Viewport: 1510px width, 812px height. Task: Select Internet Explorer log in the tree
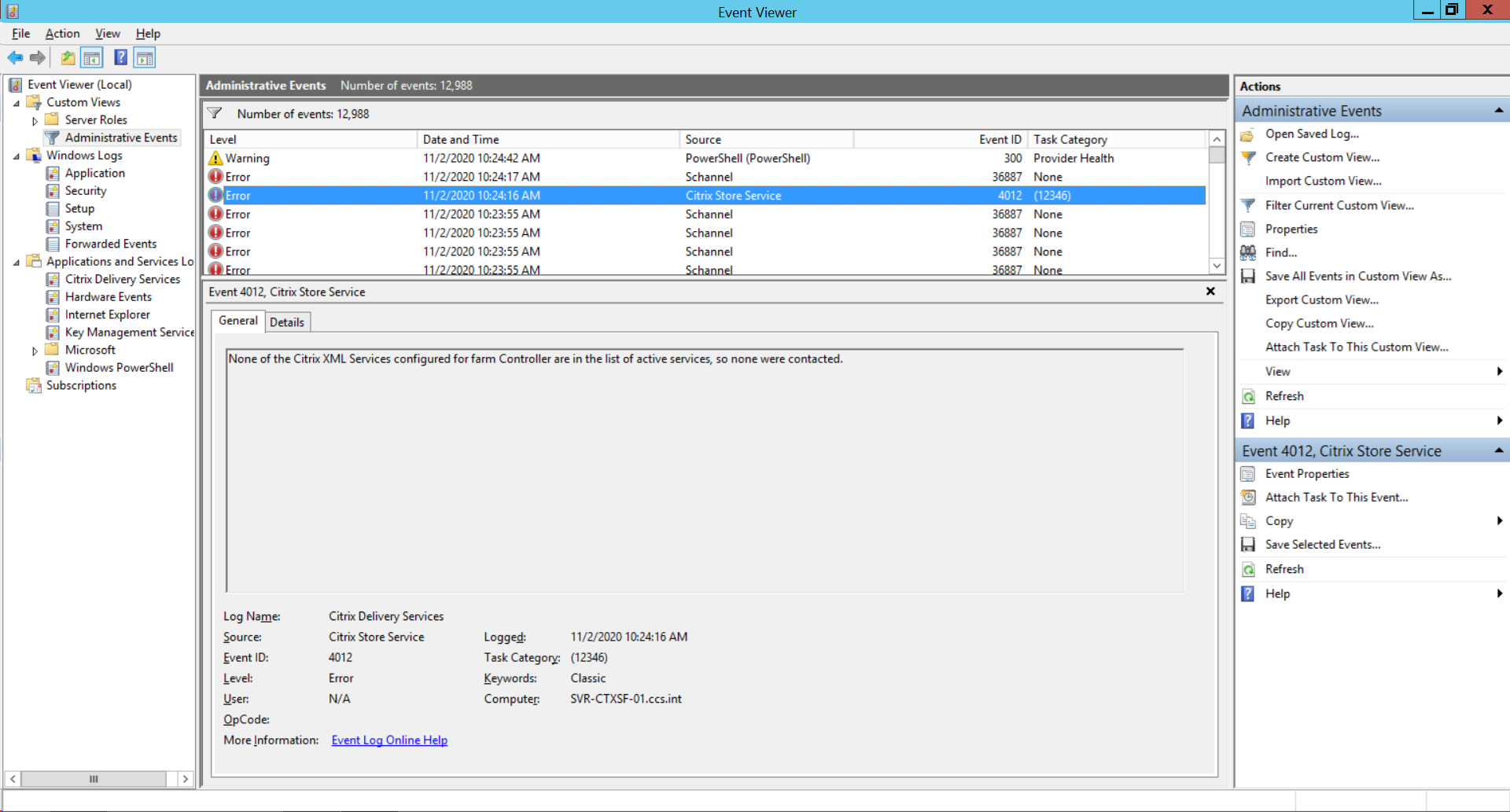pos(107,314)
